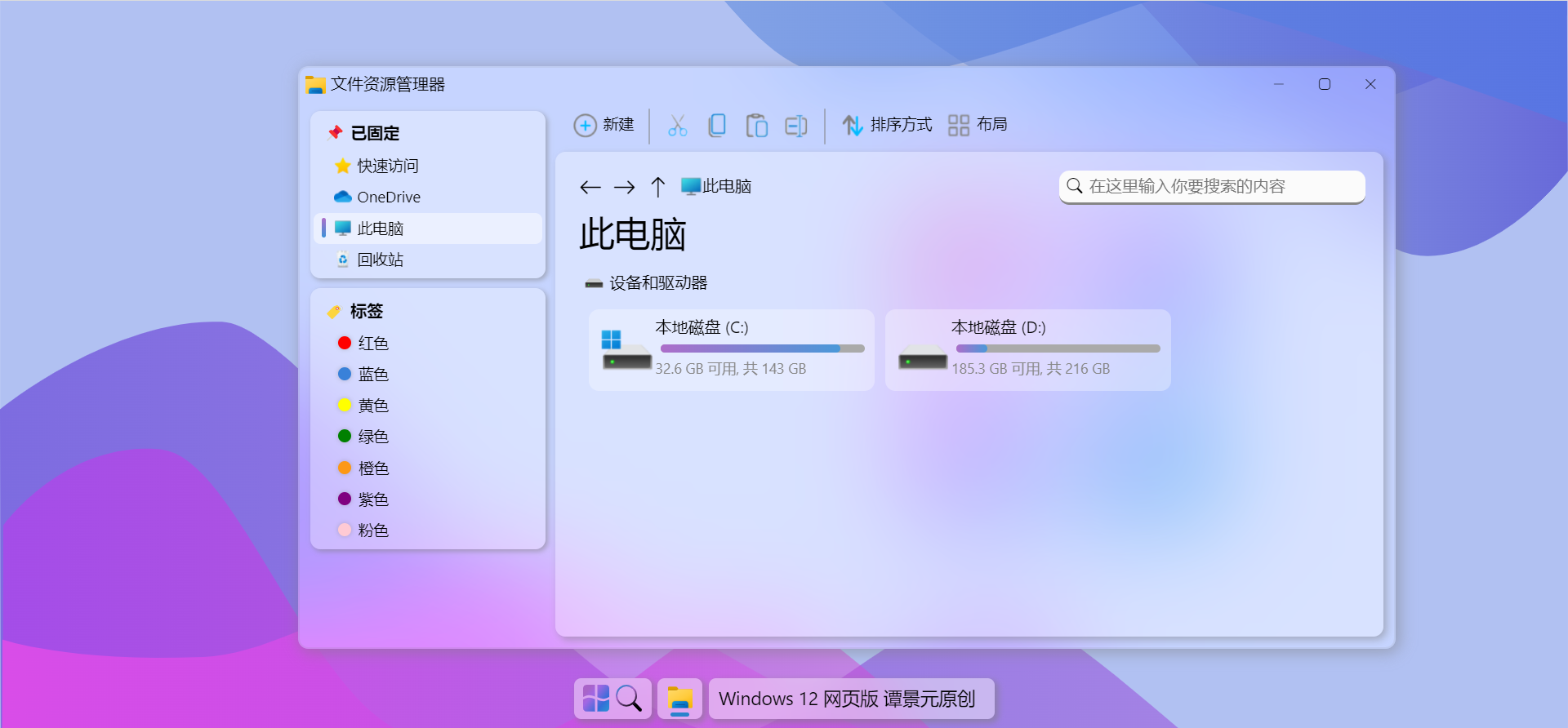Open the sort (排序方式) arrows icon
The width and height of the screenshot is (1568, 728).
point(853,125)
